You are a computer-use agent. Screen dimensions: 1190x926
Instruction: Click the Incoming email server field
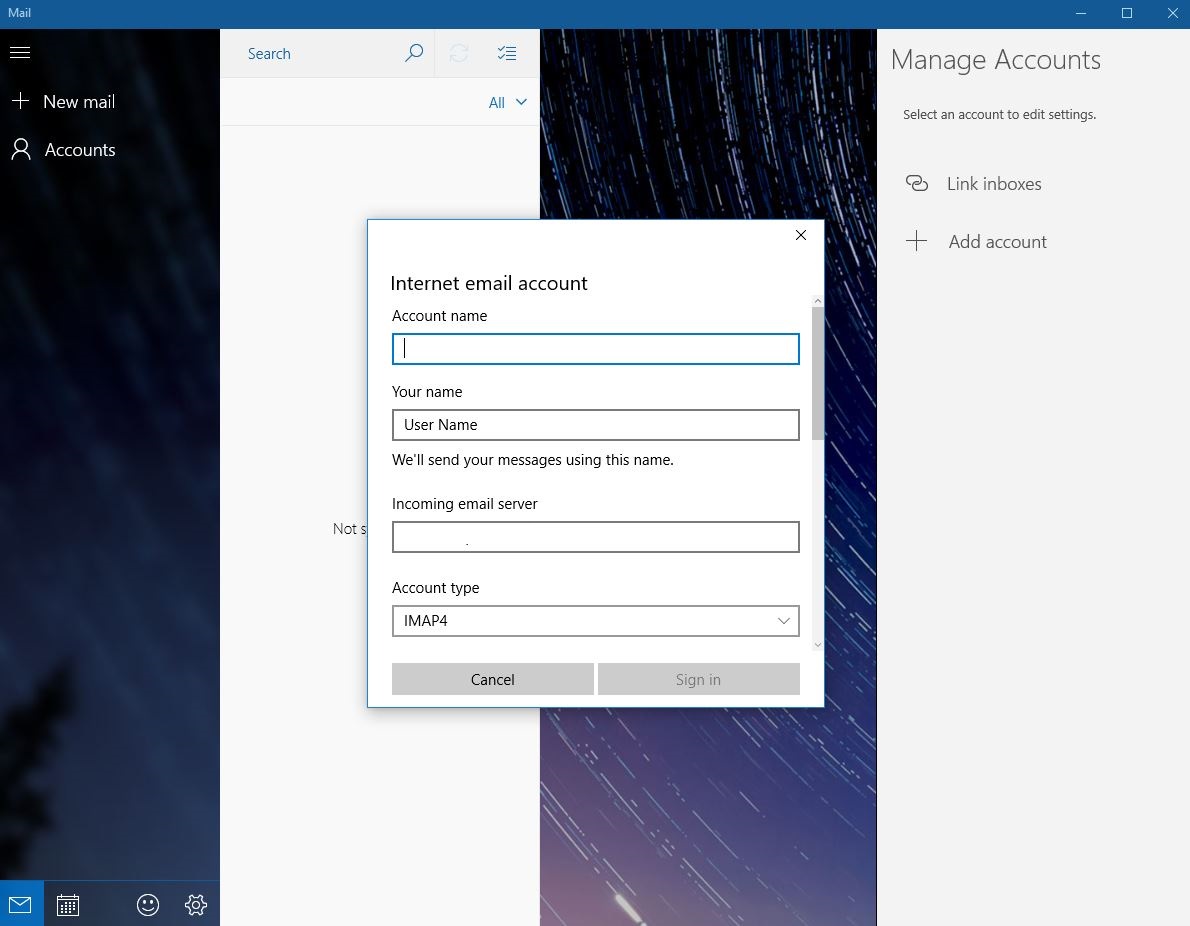click(x=595, y=537)
